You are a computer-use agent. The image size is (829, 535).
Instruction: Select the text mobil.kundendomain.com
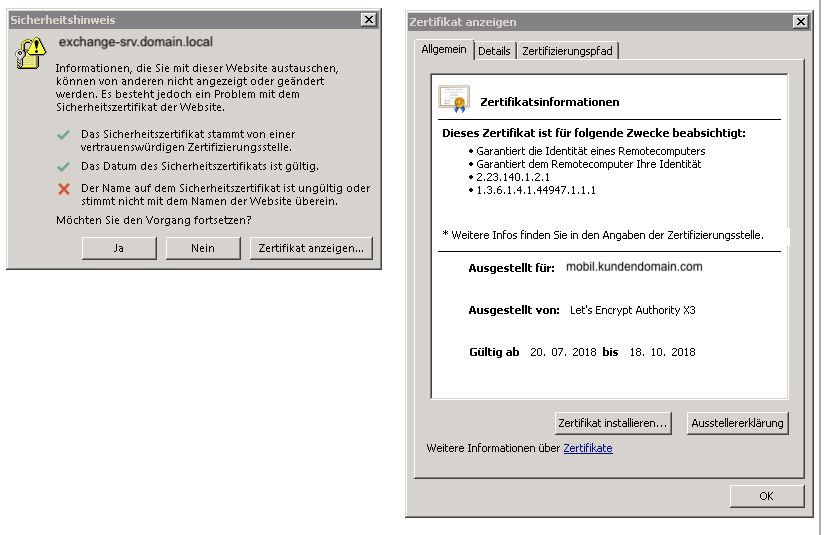[x=634, y=267]
